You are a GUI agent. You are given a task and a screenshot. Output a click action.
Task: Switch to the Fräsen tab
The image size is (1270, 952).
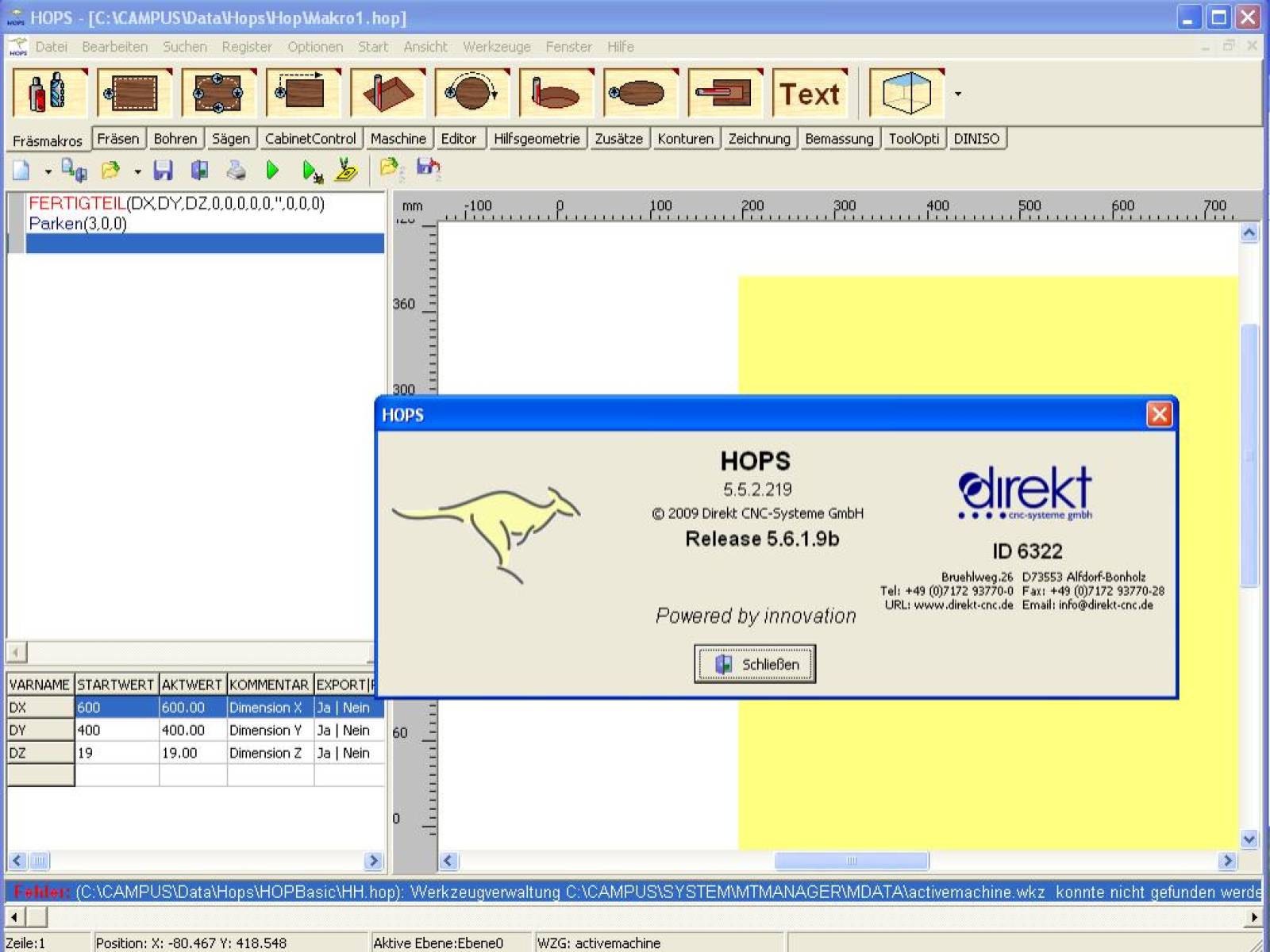(118, 139)
